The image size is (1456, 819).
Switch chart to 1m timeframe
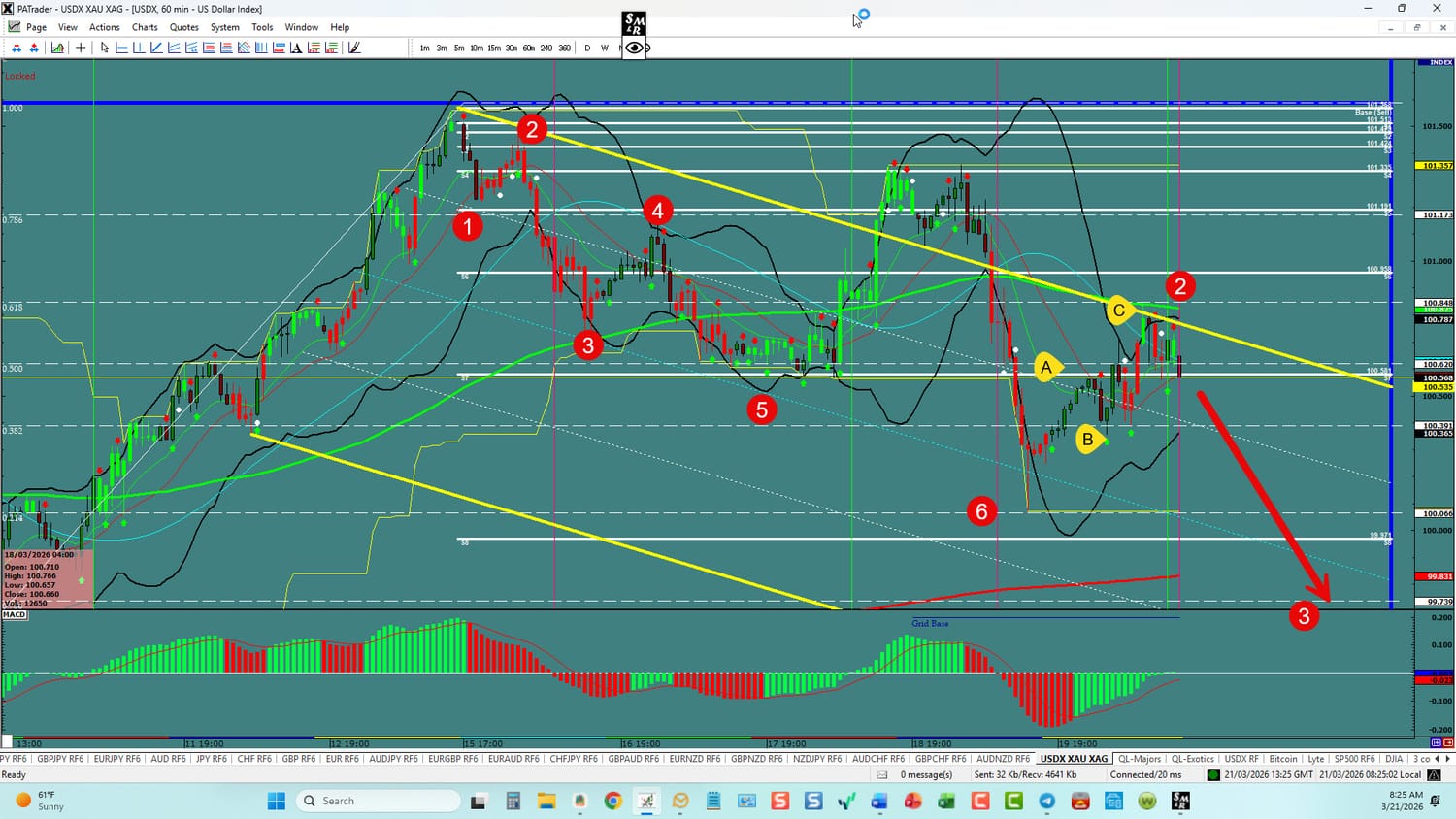pyautogui.click(x=425, y=48)
